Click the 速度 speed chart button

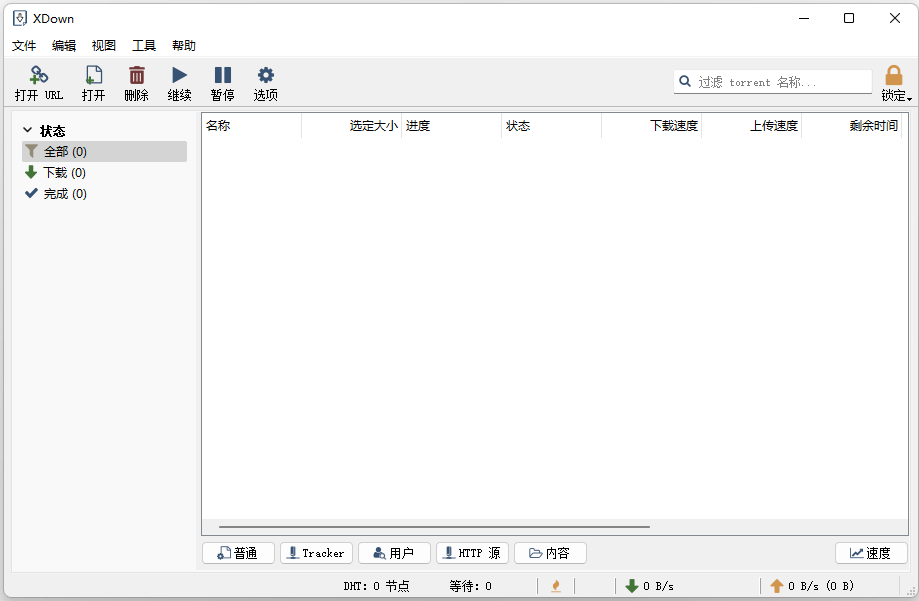tap(870, 552)
